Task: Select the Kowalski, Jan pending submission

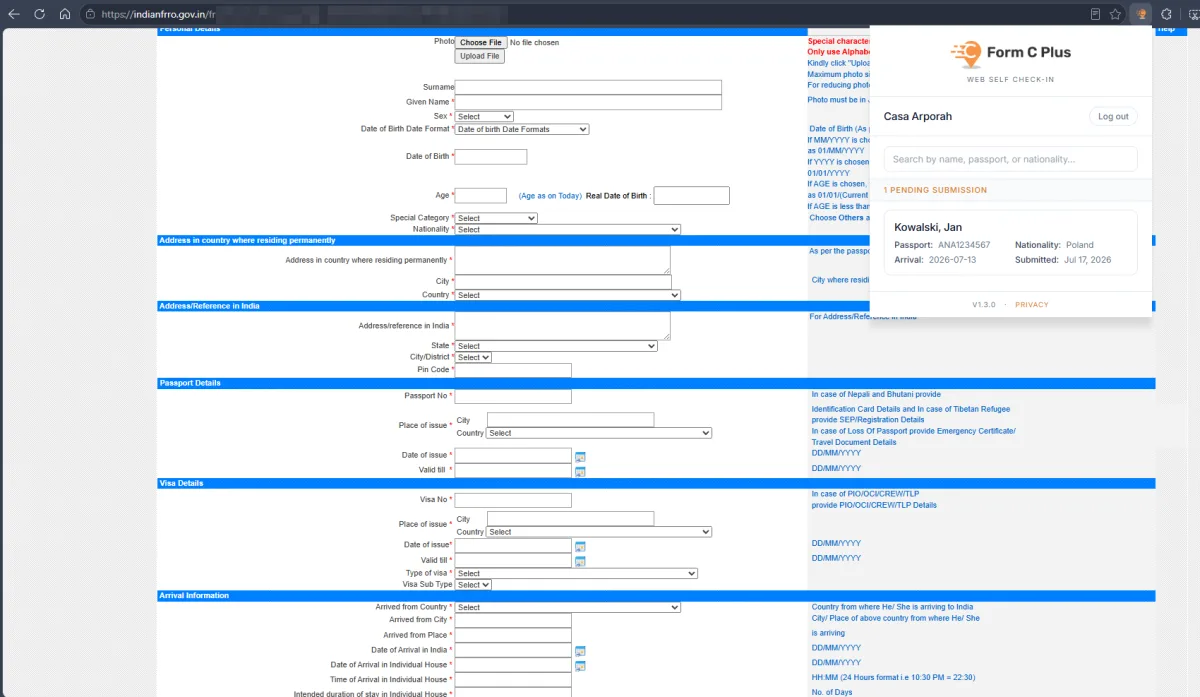Action: (x=1011, y=243)
